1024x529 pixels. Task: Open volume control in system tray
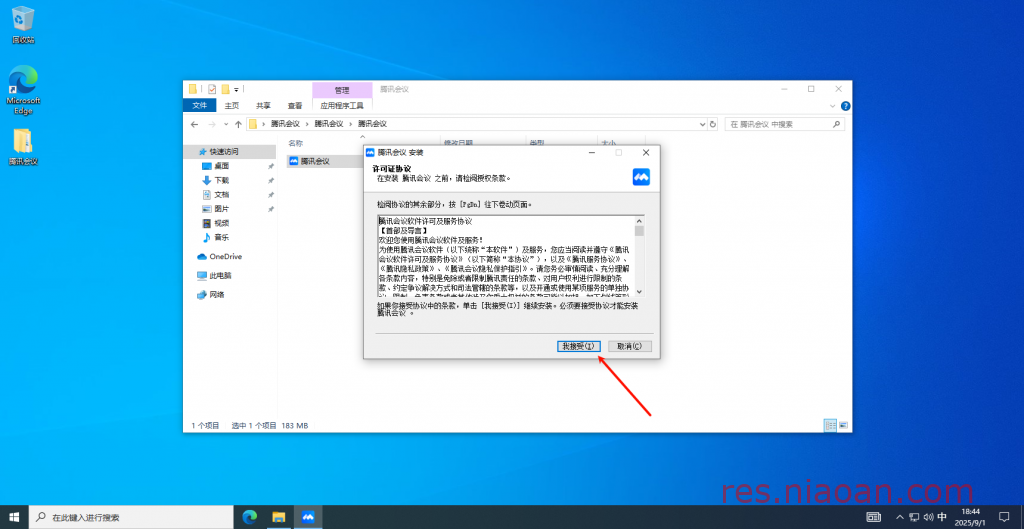(x=928, y=517)
